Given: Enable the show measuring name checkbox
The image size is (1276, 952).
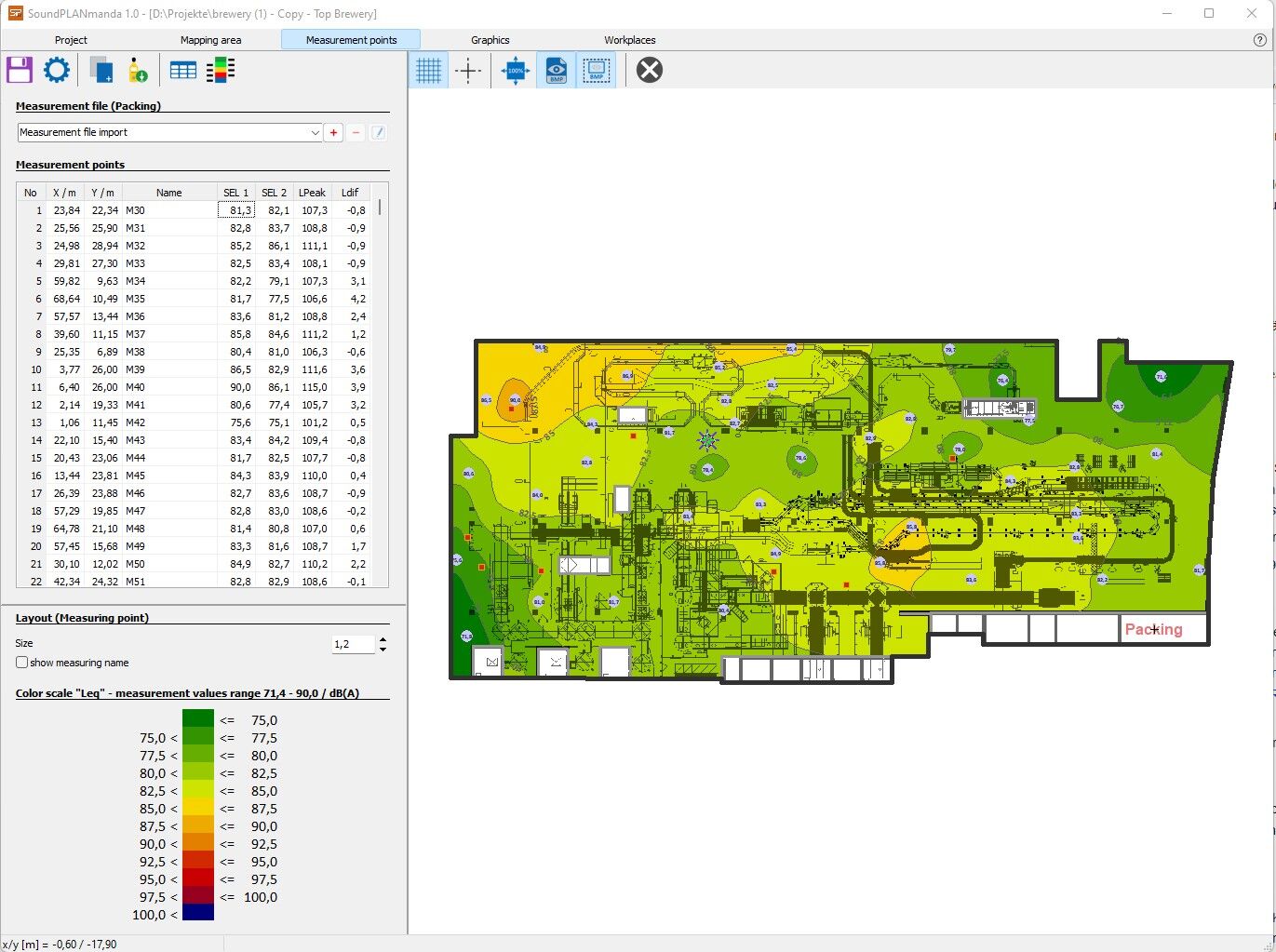Looking at the screenshot, I should (x=21, y=662).
